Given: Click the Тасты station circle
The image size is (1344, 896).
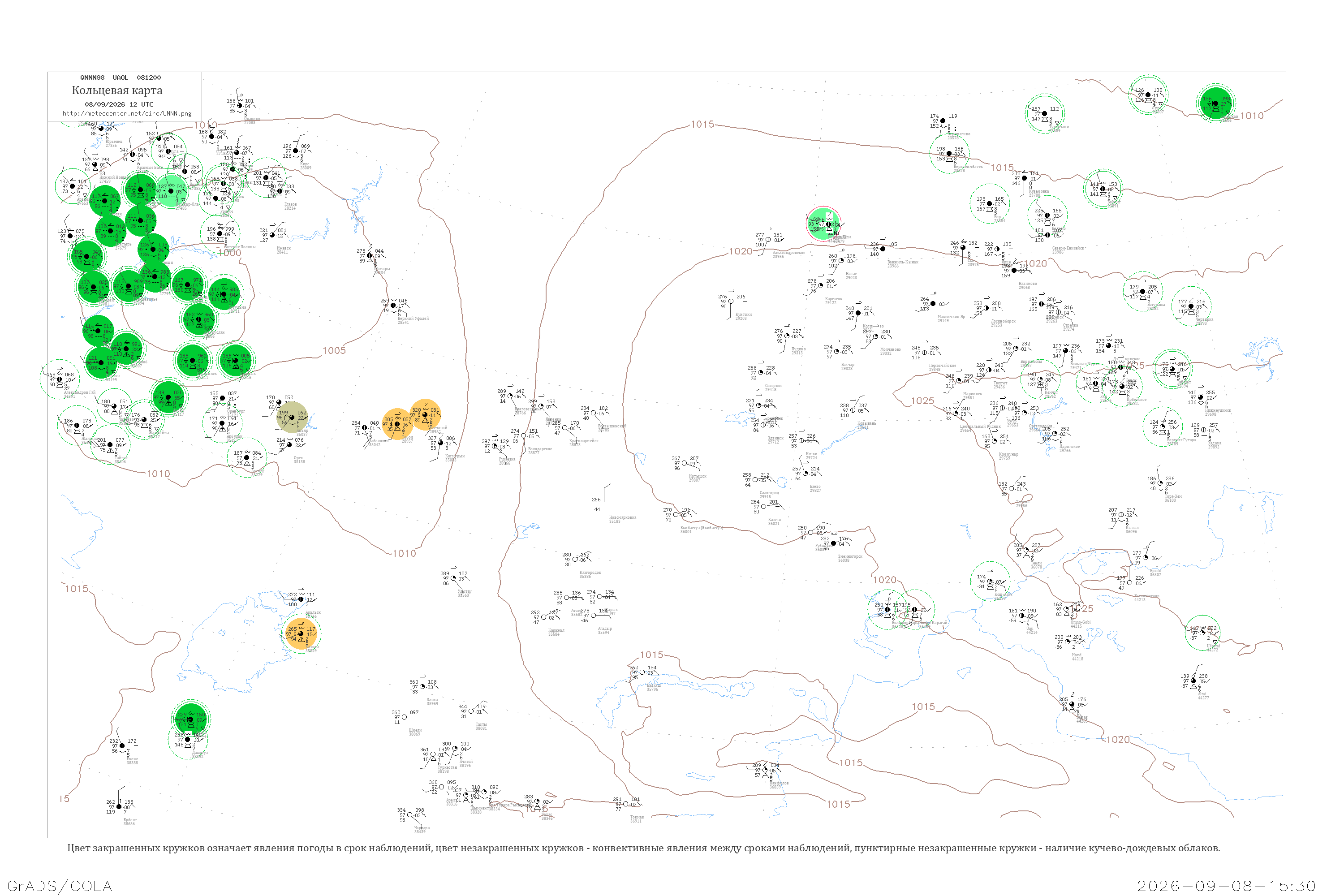Looking at the screenshot, I should coord(471,711).
